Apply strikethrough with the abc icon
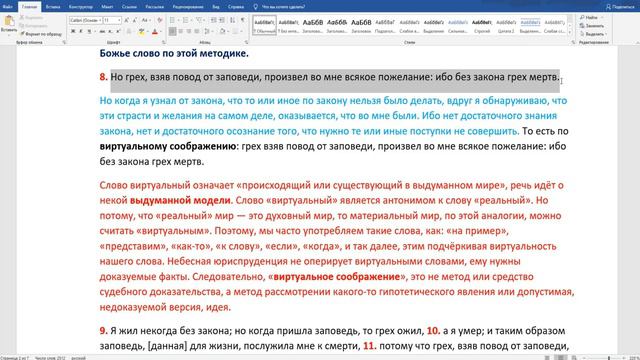Screen dimensions: 640x360 (102, 31)
